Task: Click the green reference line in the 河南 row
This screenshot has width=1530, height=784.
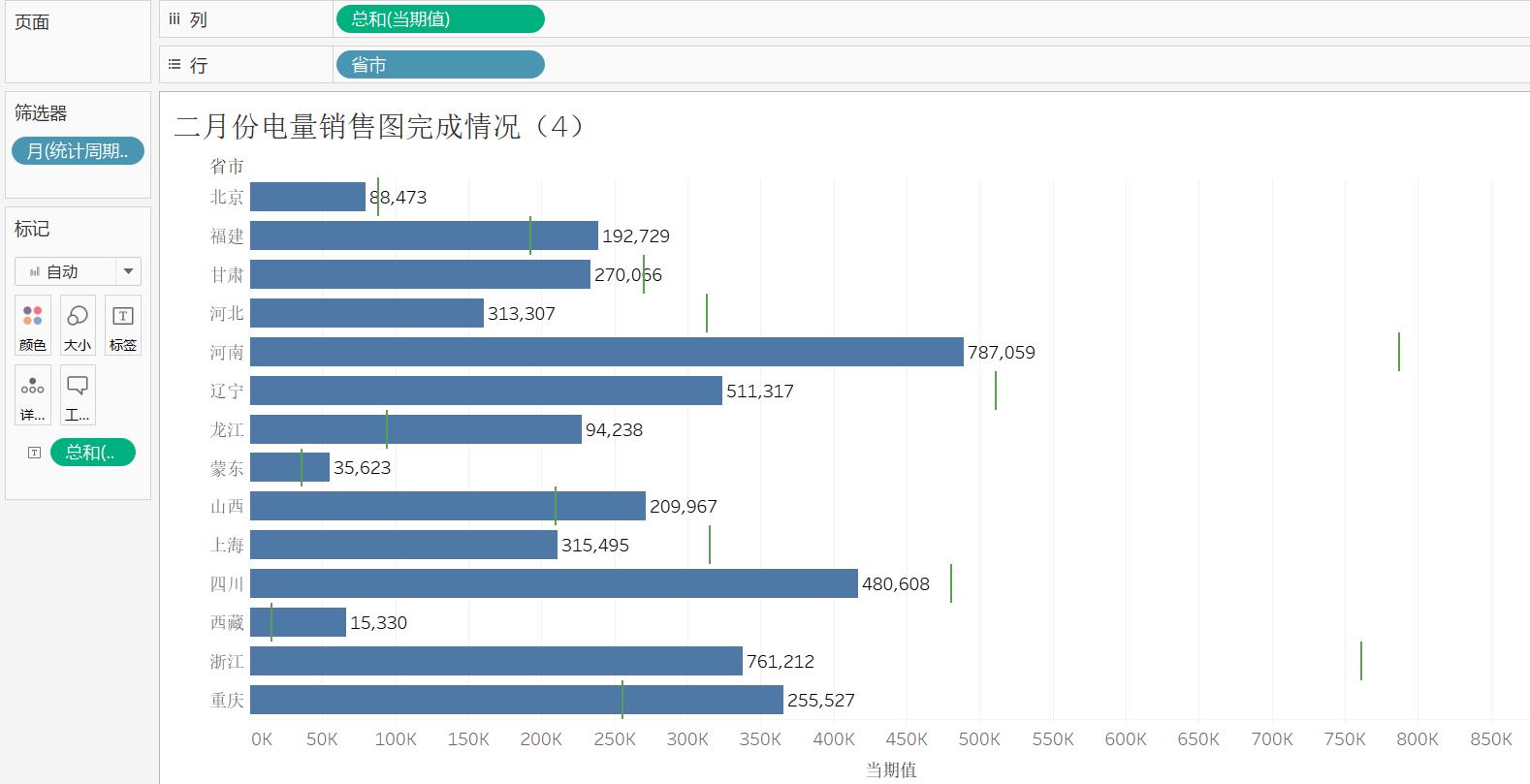Action: point(1399,352)
